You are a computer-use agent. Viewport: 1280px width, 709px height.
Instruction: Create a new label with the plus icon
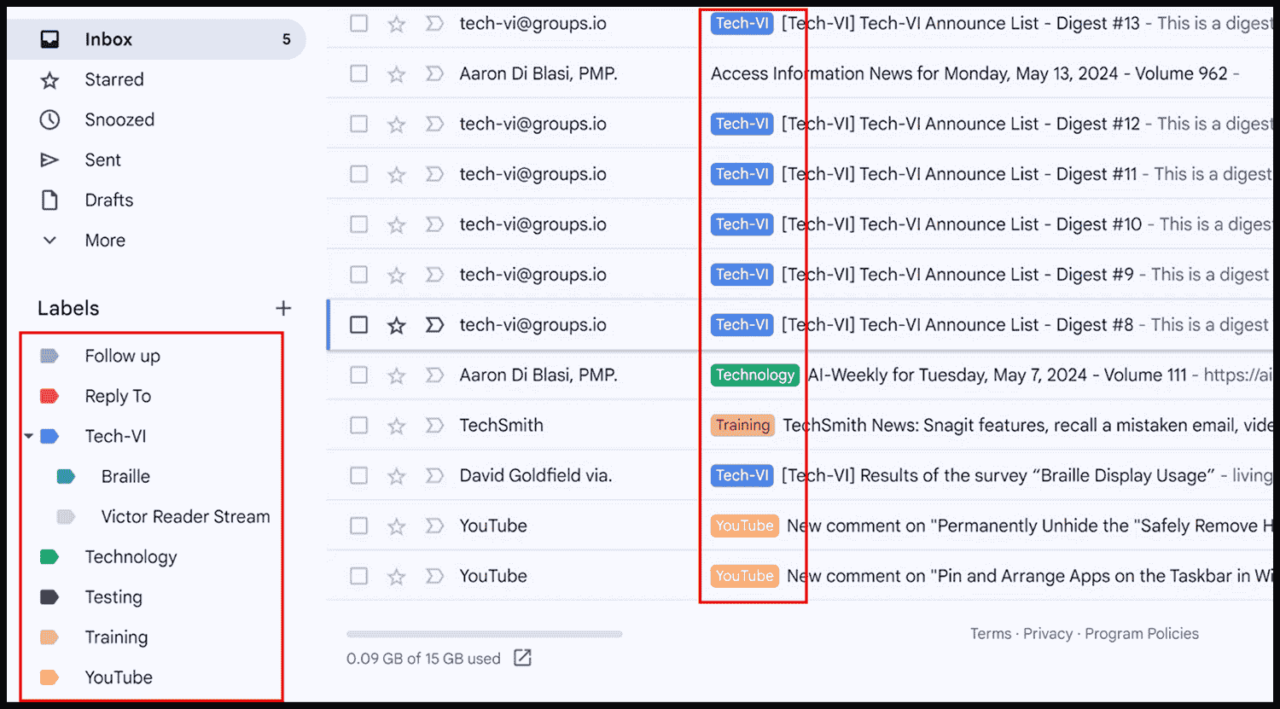[284, 308]
